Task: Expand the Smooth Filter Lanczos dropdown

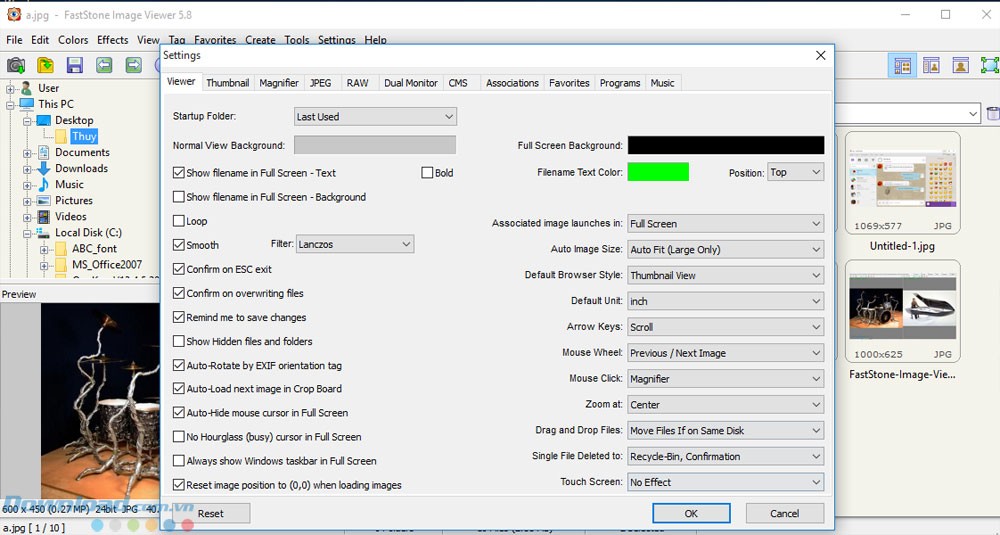Action: coord(355,244)
